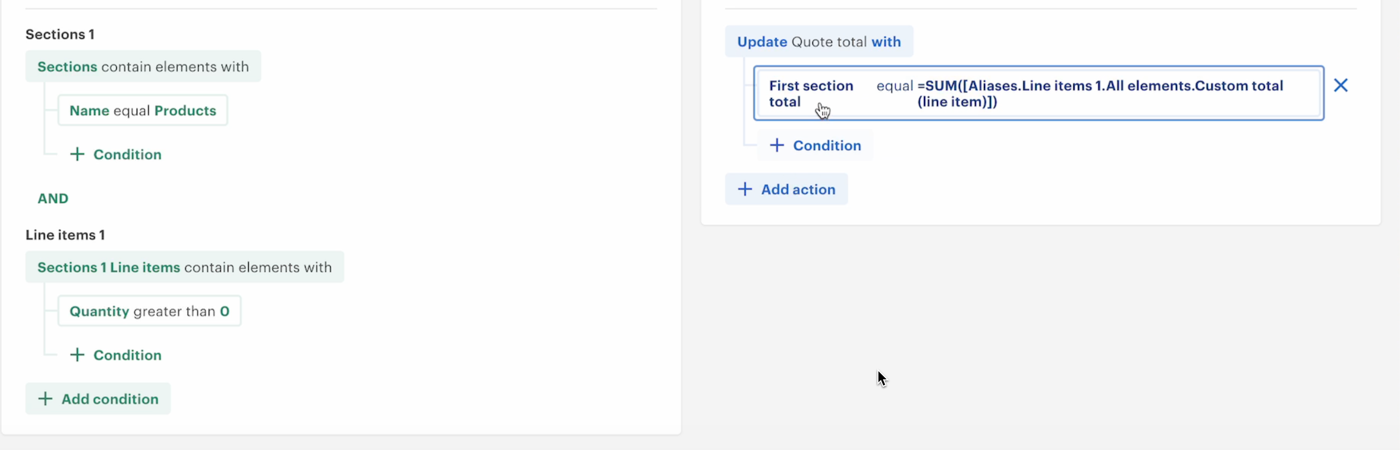Click the greater than operator in Quantity condition

pyautogui.click(x=174, y=311)
